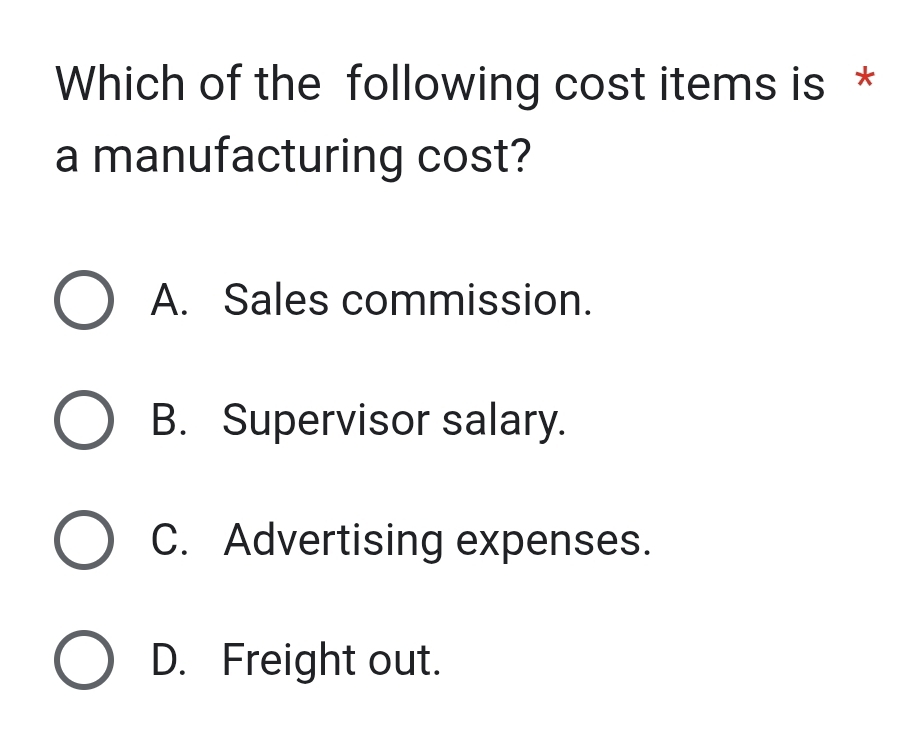Click the 'Which of the following' question line

pos(440,85)
